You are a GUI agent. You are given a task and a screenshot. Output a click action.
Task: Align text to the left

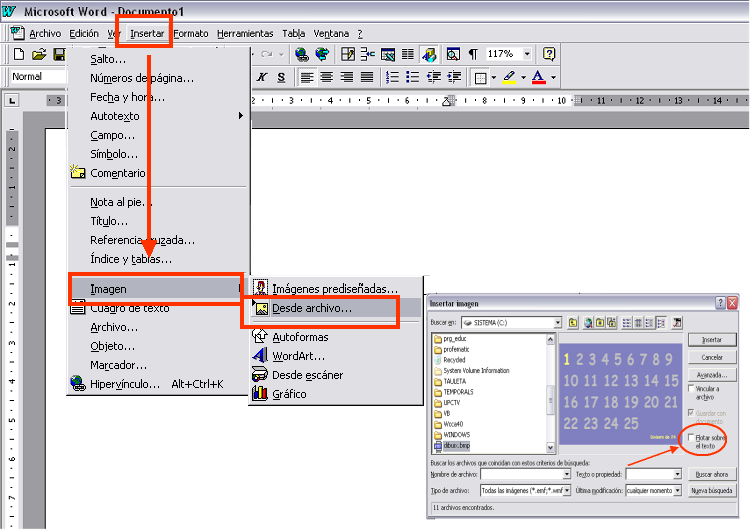(x=307, y=77)
